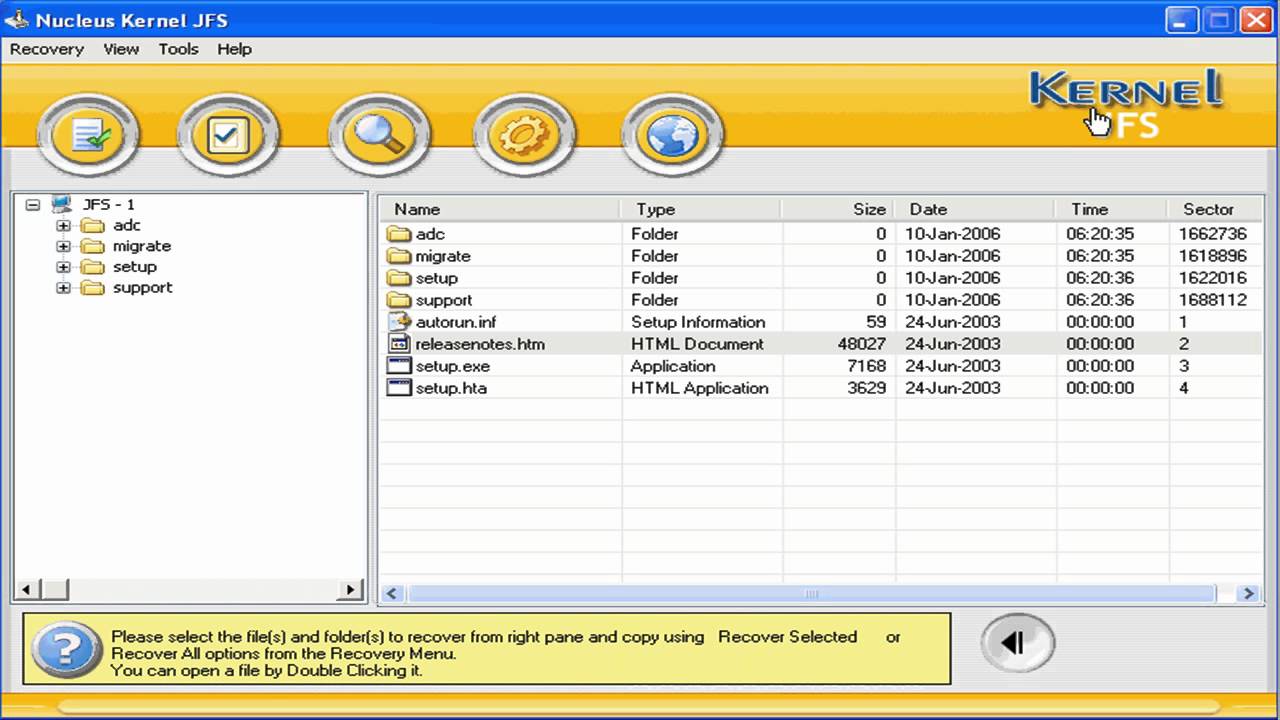Image resolution: width=1280 pixels, height=720 pixels.
Task: Open the Find magnifier toolbar icon
Action: click(378, 135)
